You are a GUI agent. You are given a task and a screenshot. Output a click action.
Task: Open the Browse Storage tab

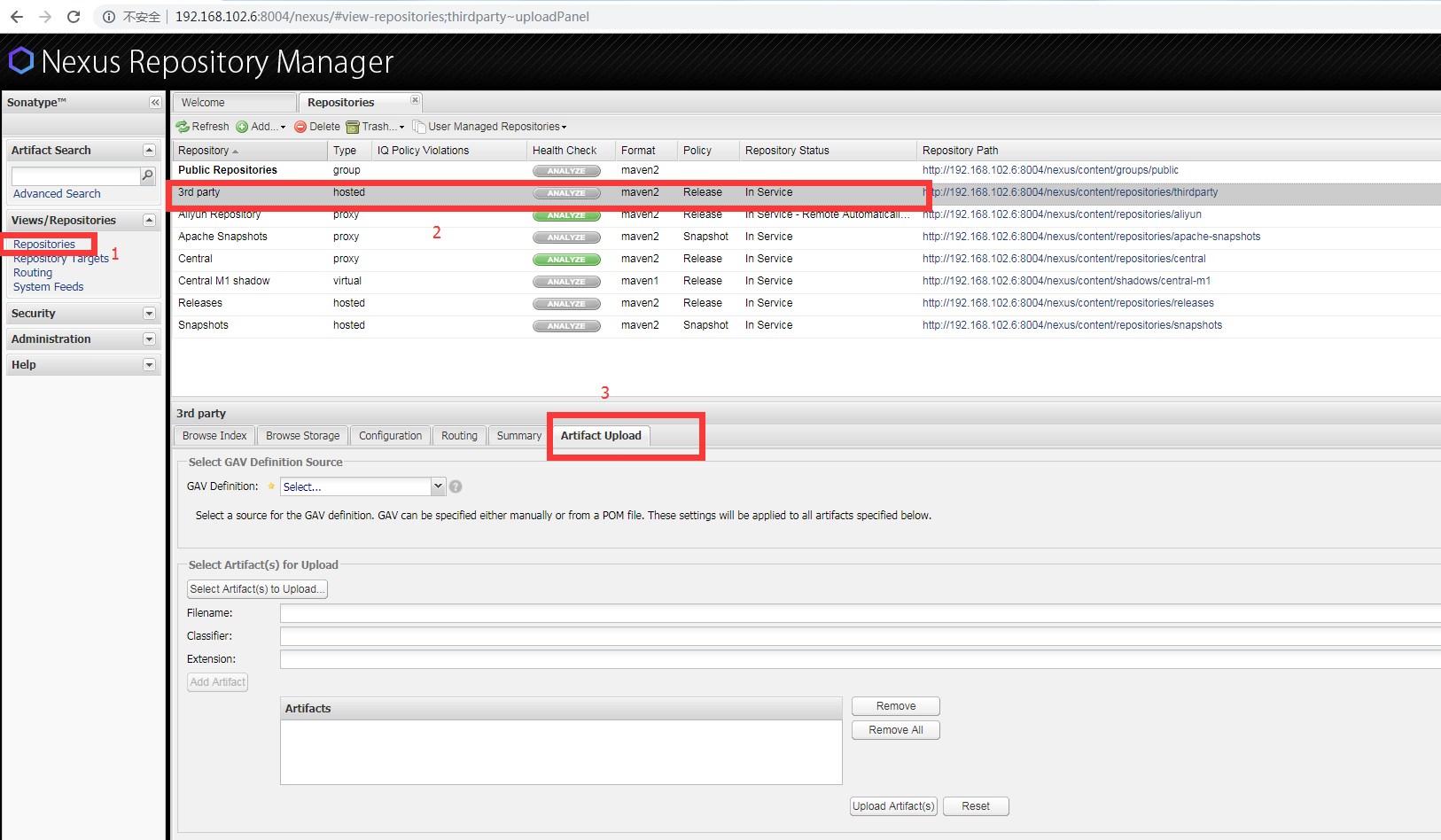303,436
